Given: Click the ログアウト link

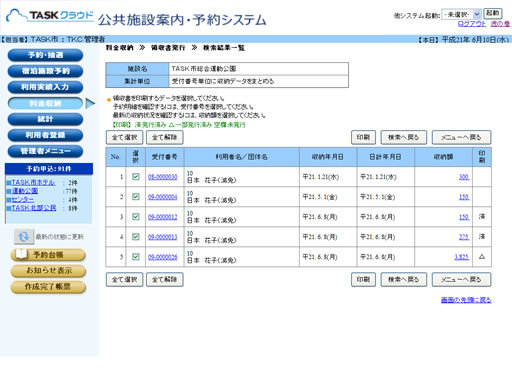Looking at the screenshot, I should pyautogui.click(x=471, y=24).
